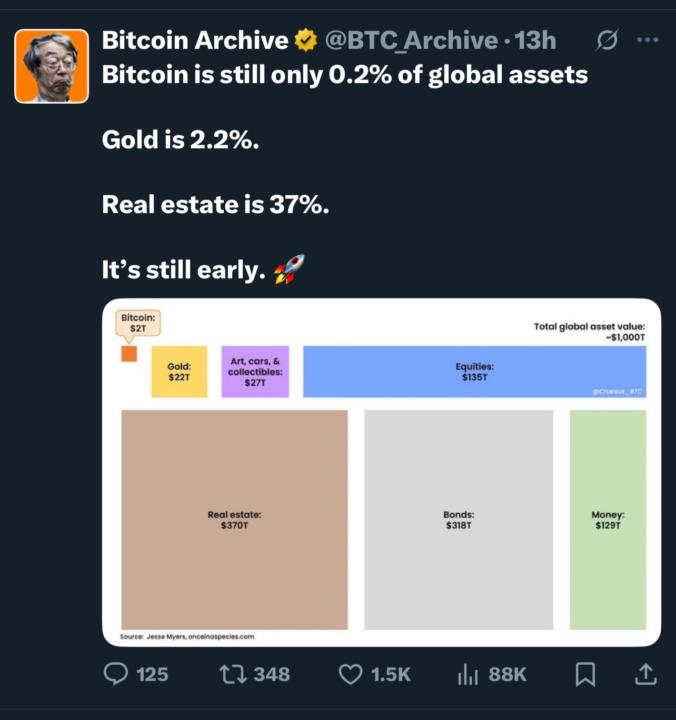Click the blue Equities $135T block

(x=474, y=371)
